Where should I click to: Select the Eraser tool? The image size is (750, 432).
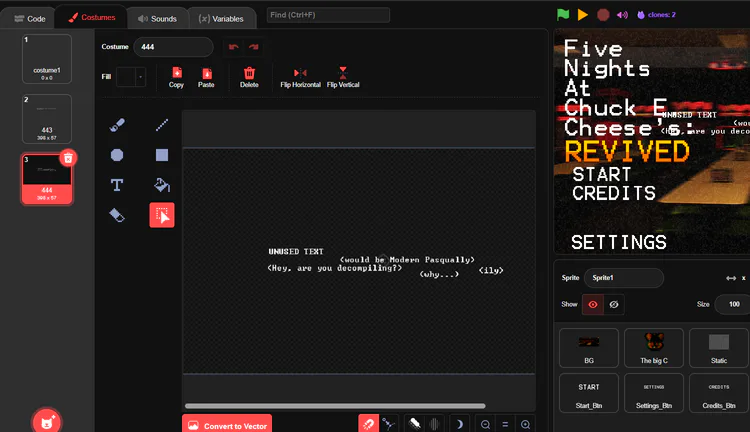[x=117, y=215]
